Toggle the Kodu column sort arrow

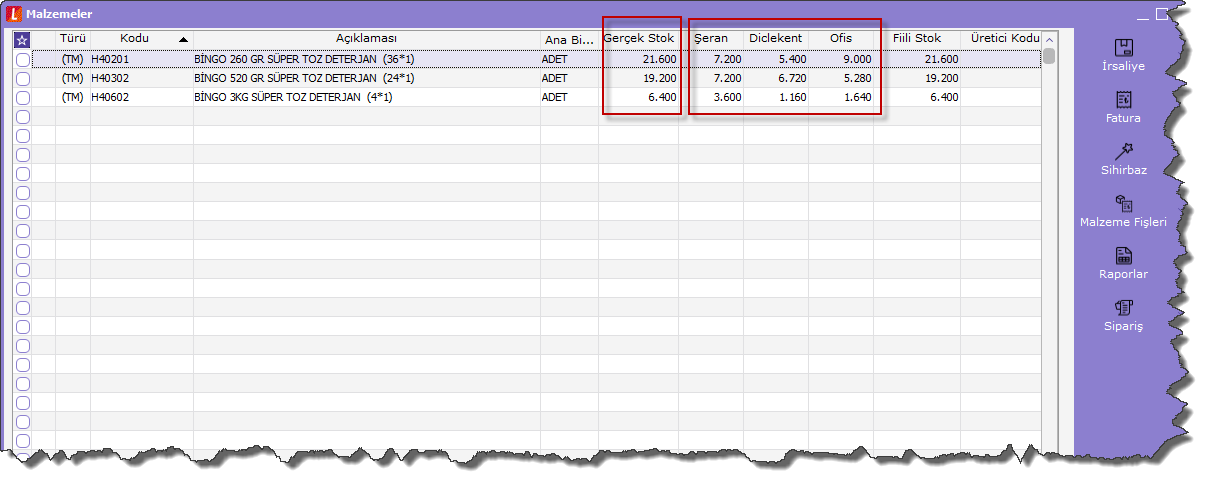tap(183, 40)
